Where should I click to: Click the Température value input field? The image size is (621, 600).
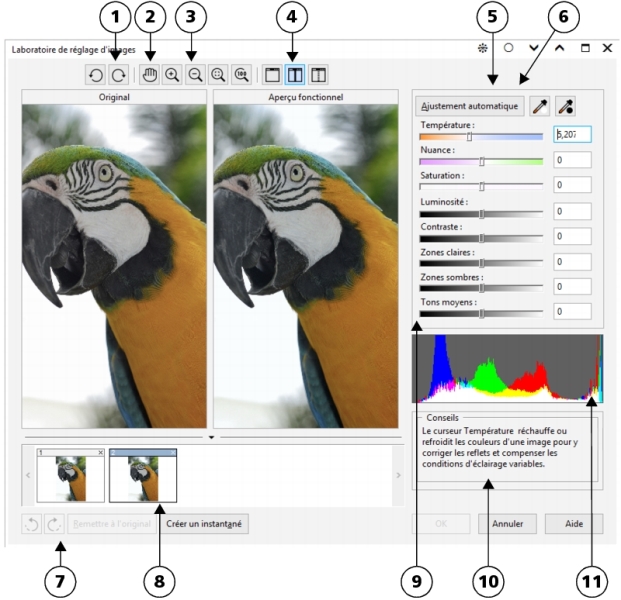[x=572, y=135]
